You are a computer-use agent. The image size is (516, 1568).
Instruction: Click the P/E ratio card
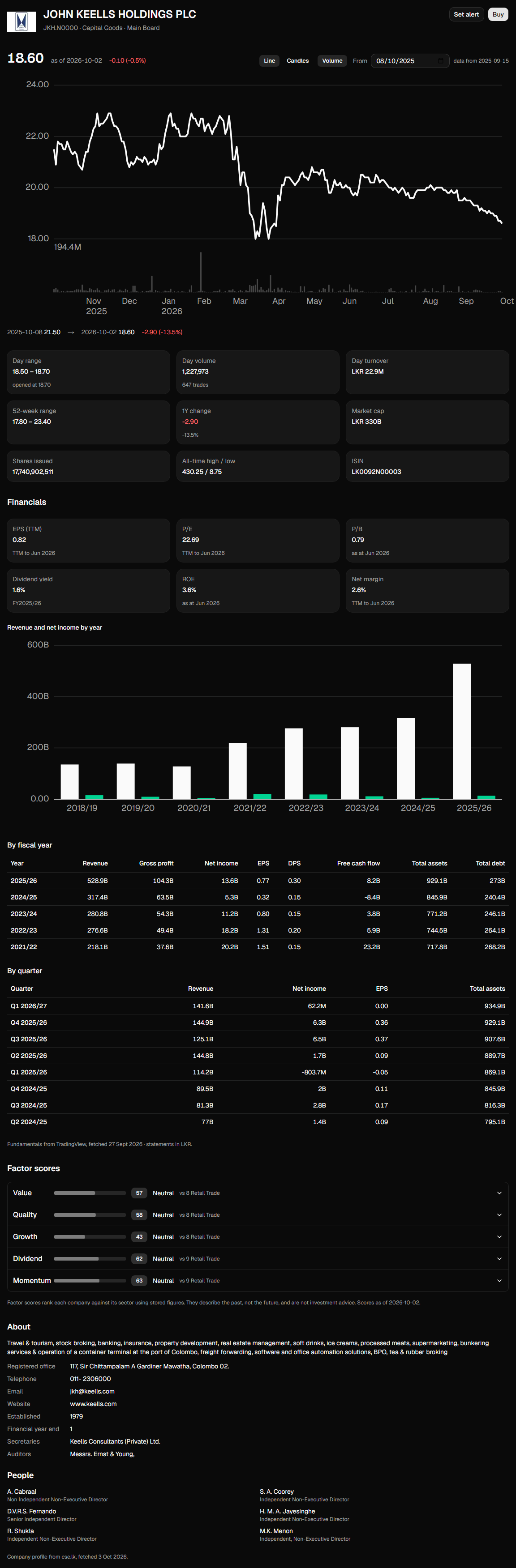coord(258,540)
